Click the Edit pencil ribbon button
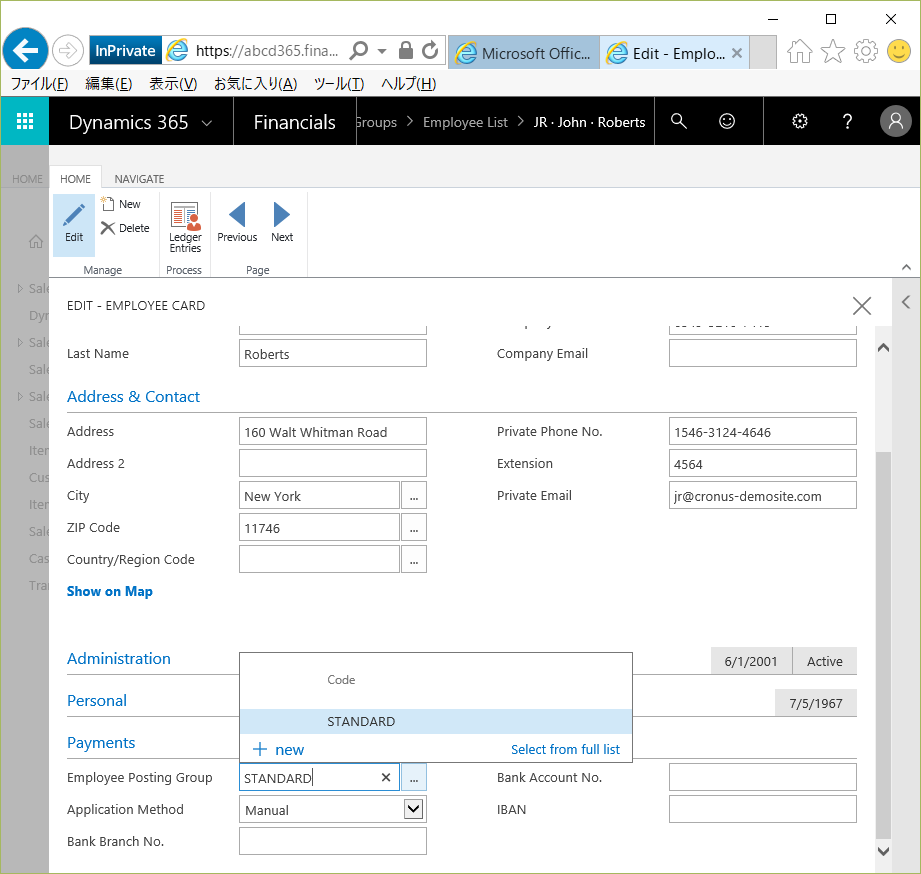Viewport: 921px width, 874px height. pos(74,224)
